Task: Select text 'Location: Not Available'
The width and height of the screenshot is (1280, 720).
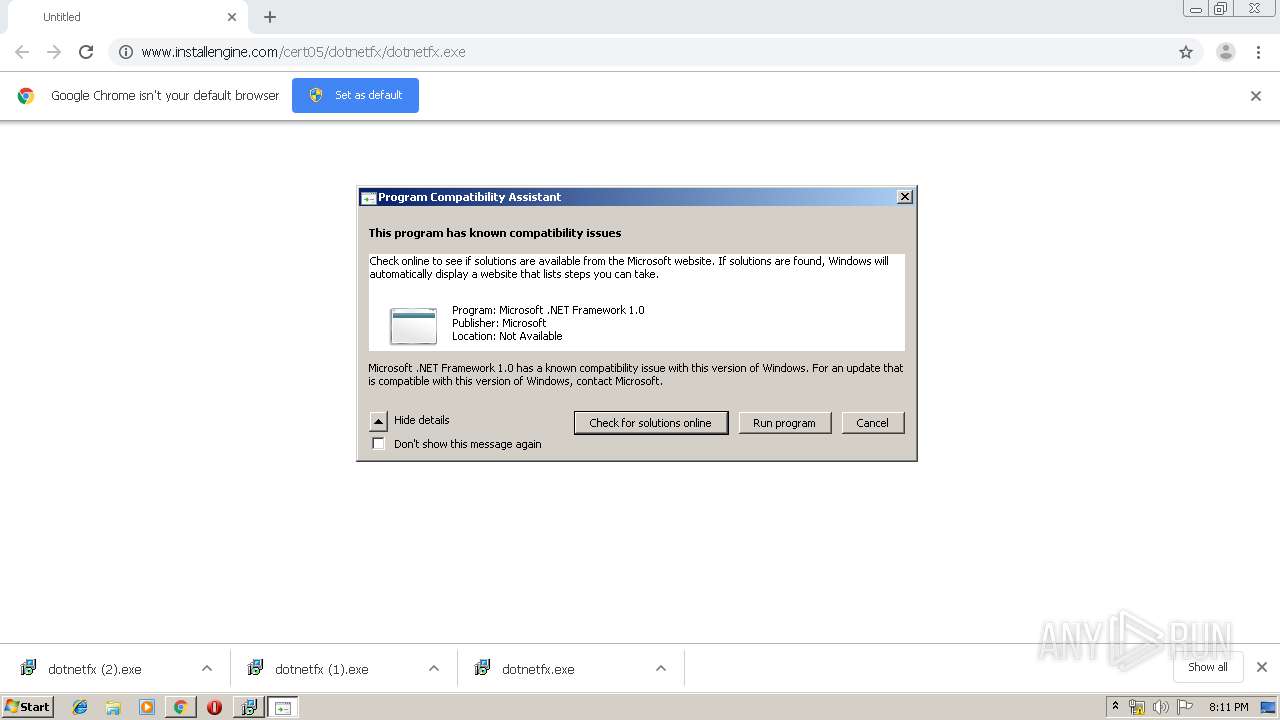Action: (x=507, y=336)
